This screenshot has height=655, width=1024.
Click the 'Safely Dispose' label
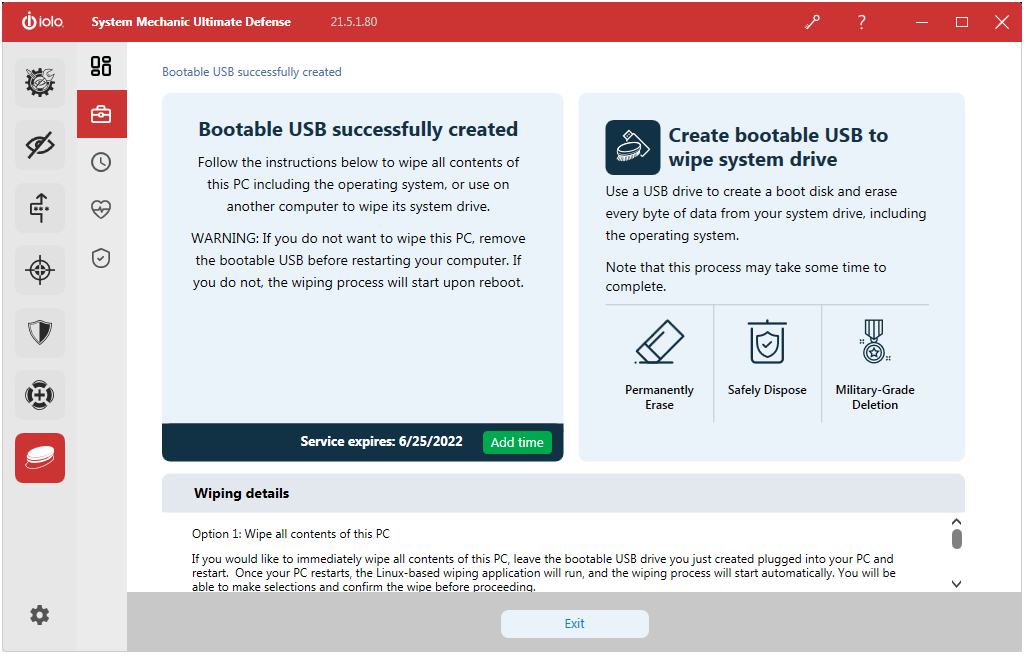click(x=767, y=390)
